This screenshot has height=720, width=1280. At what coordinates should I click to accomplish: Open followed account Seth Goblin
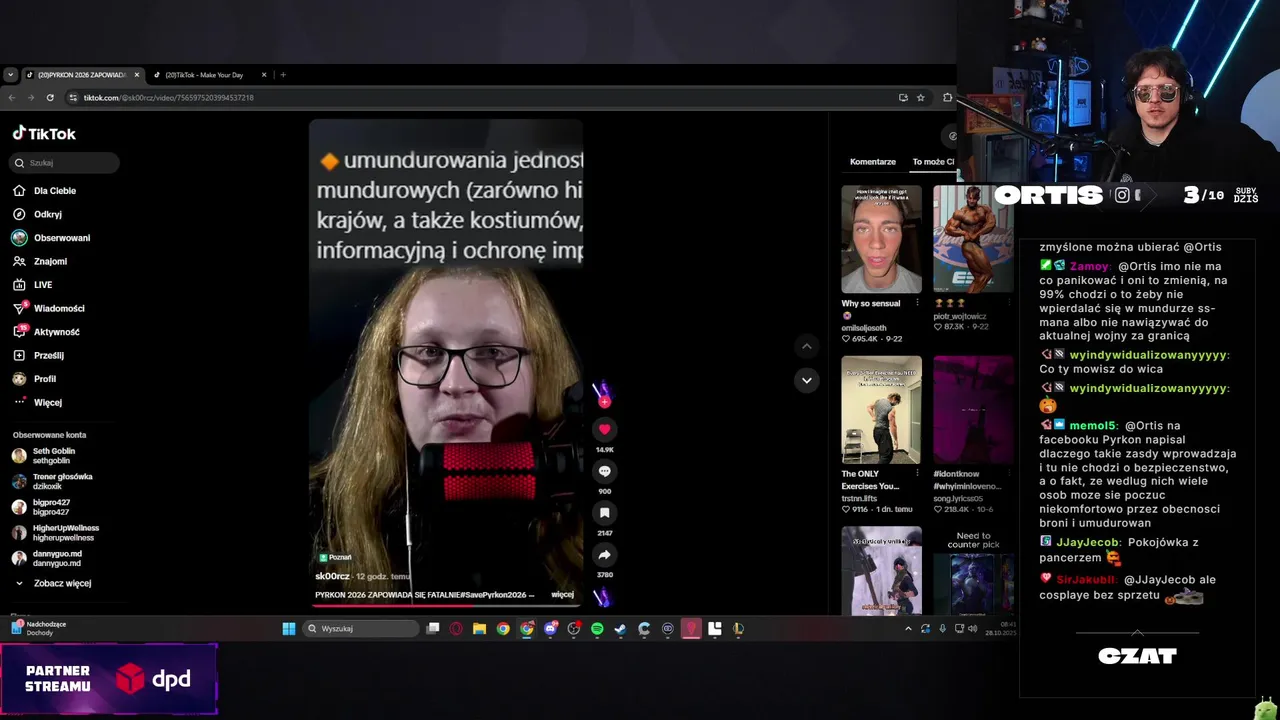(44, 456)
